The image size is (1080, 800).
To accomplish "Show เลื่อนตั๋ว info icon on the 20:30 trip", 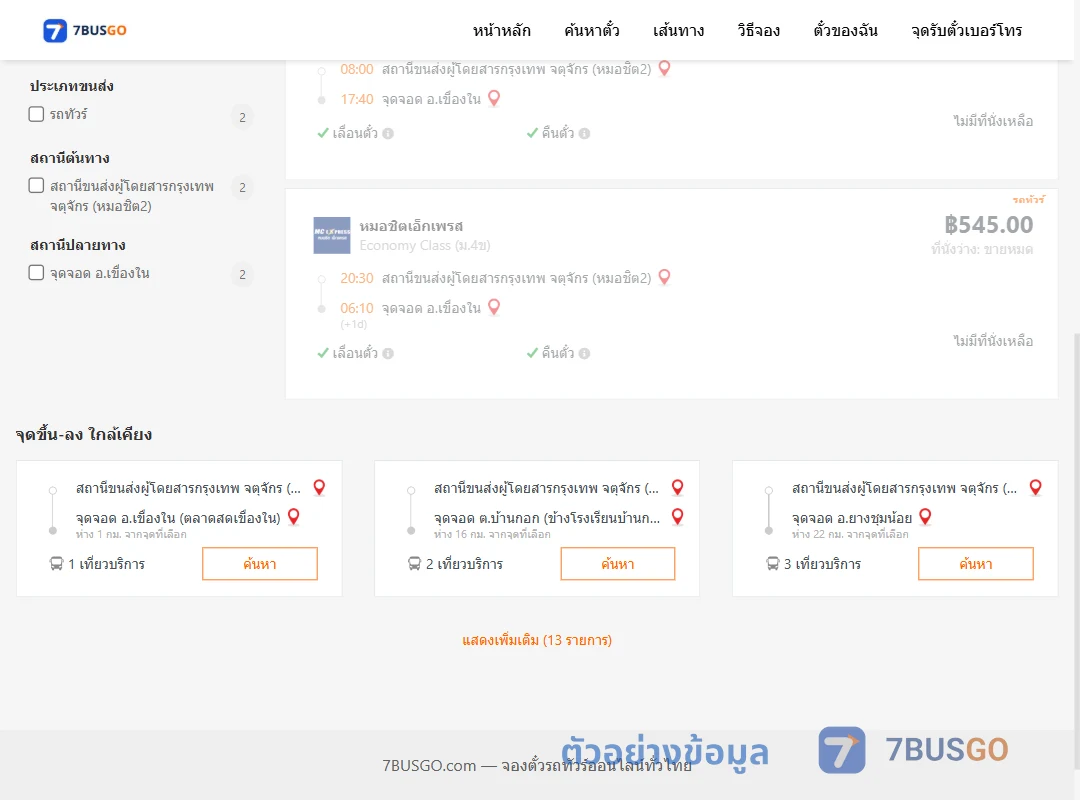I will pos(388,353).
